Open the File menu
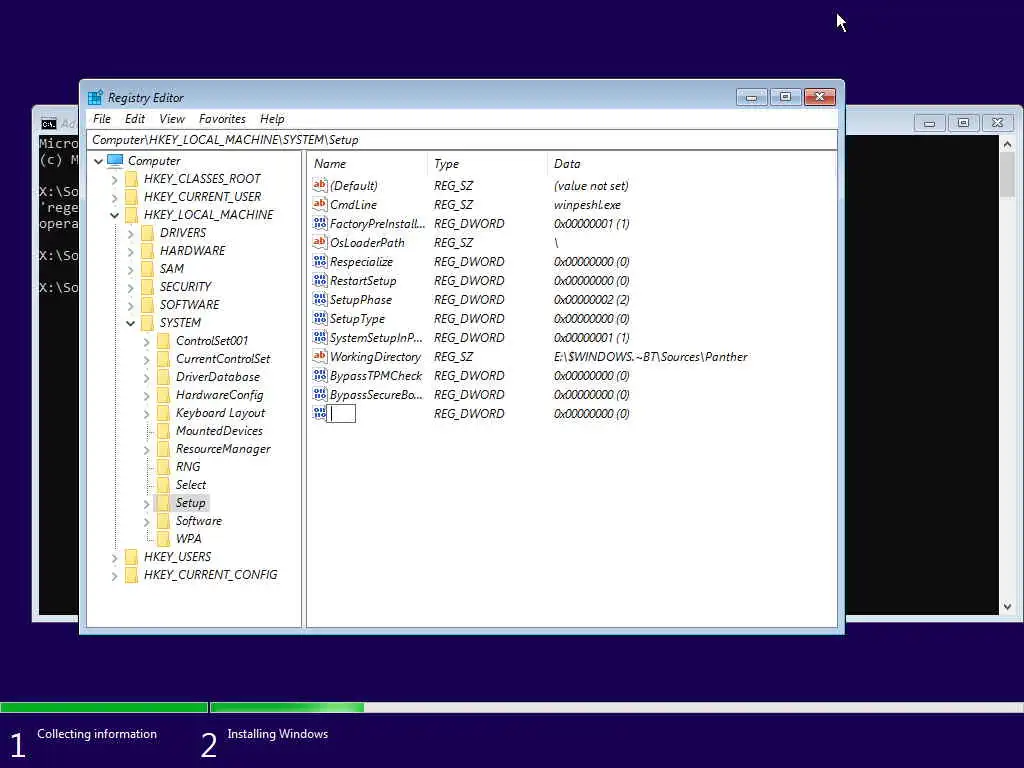1024x768 pixels. pos(102,119)
